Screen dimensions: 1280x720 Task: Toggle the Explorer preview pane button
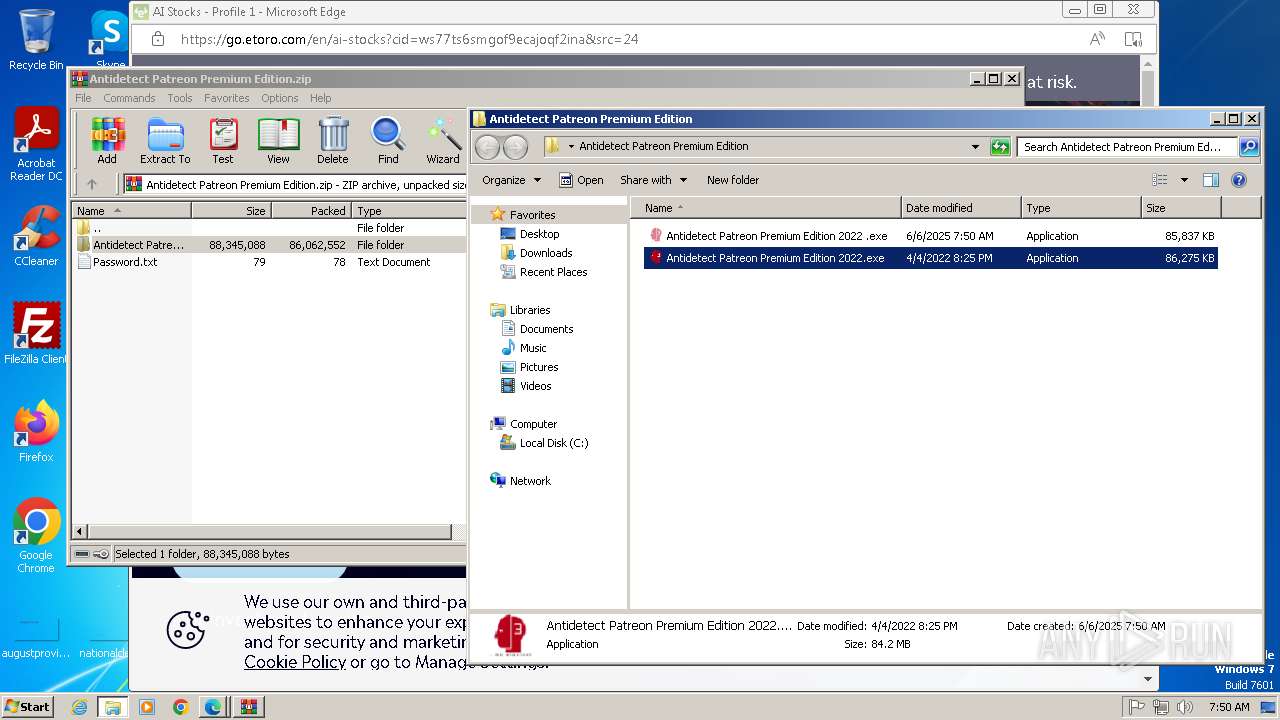[x=1211, y=180]
